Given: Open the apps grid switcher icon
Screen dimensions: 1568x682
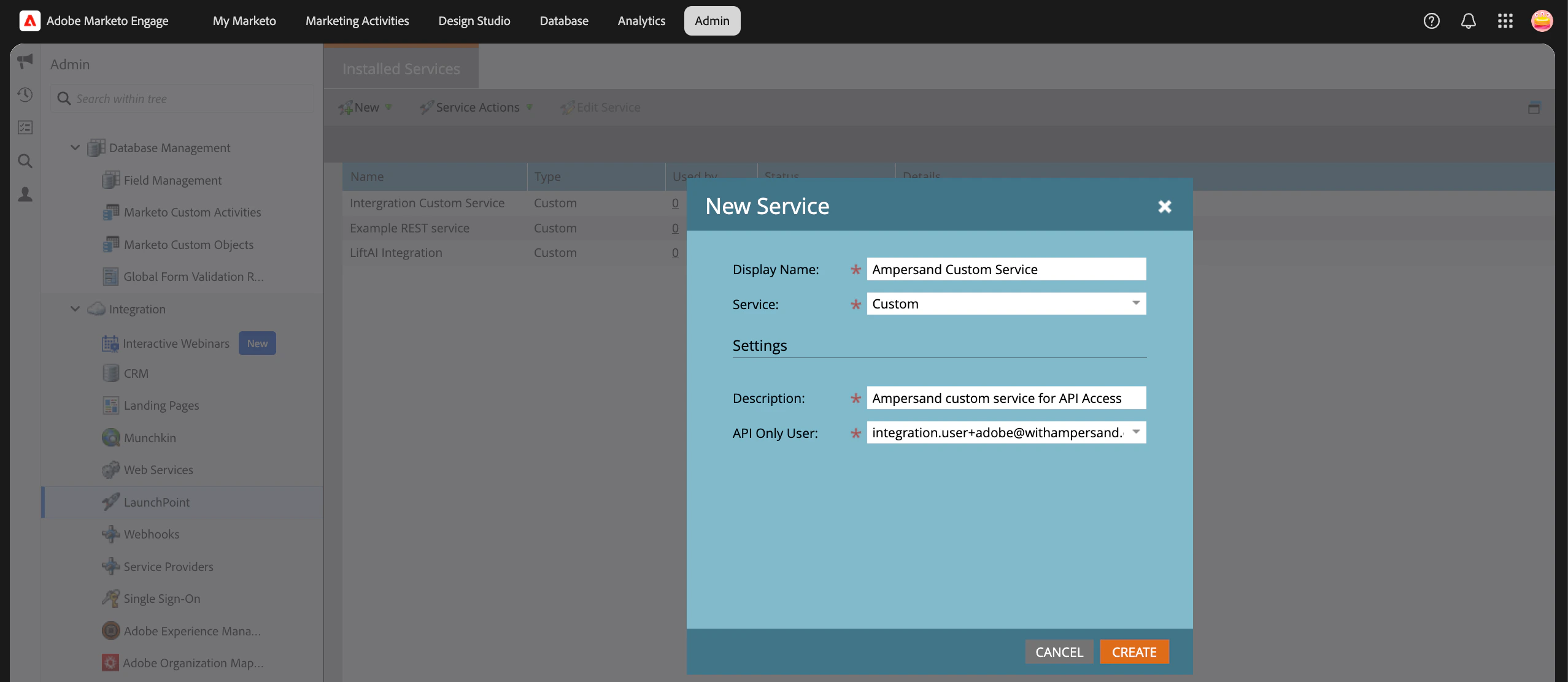Looking at the screenshot, I should (1505, 21).
